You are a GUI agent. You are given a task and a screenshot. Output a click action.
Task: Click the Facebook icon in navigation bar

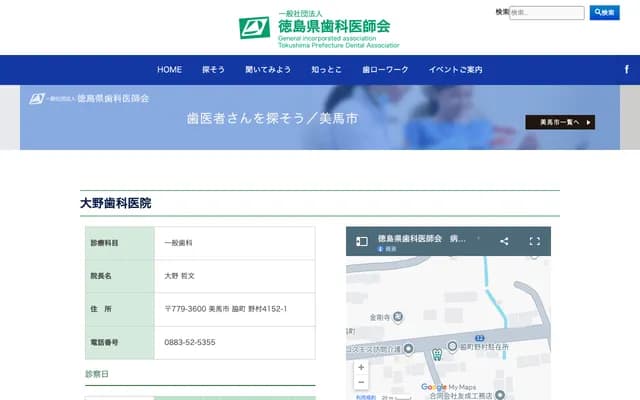(626, 69)
